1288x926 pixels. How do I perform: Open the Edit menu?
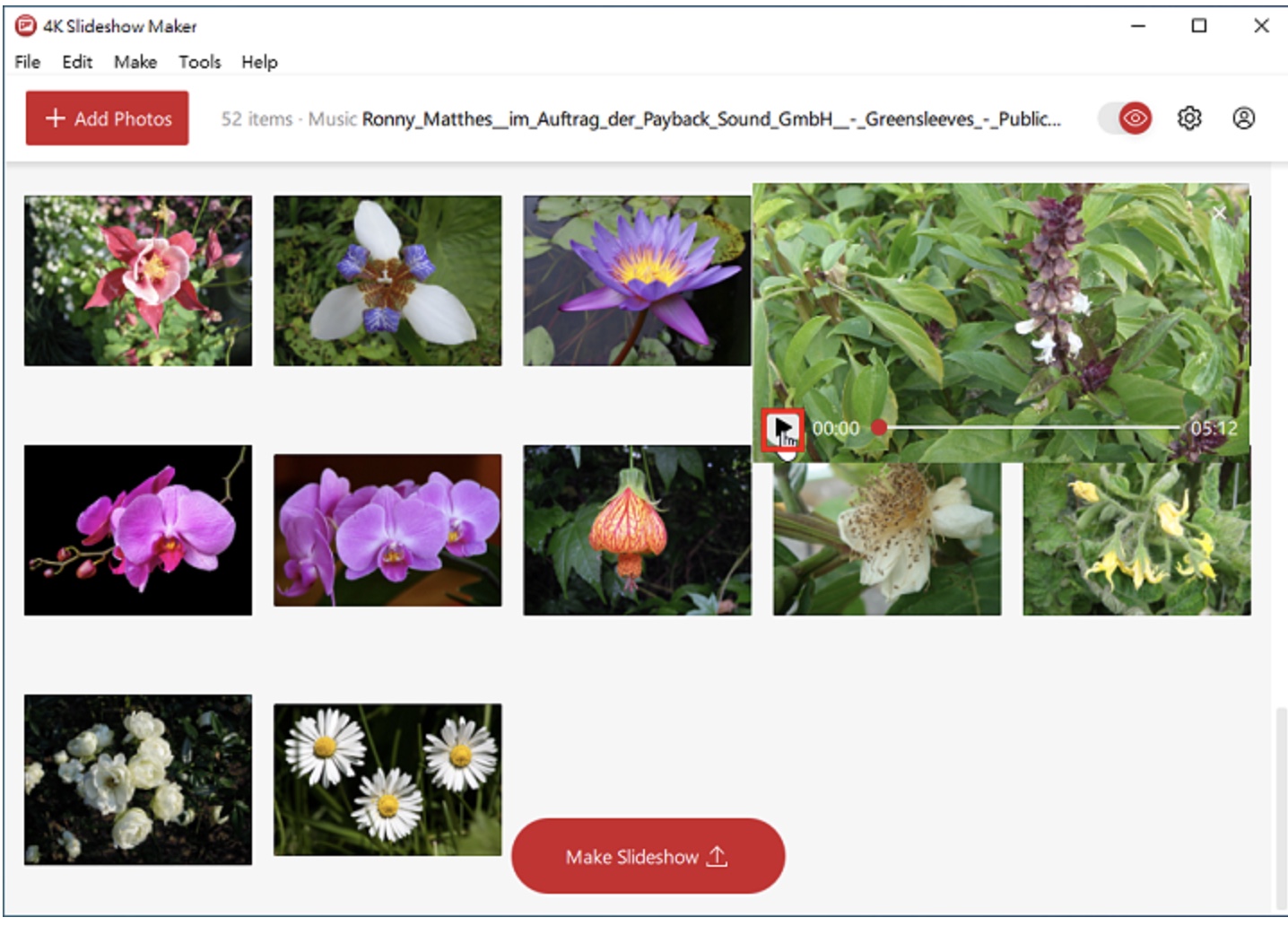77,62
